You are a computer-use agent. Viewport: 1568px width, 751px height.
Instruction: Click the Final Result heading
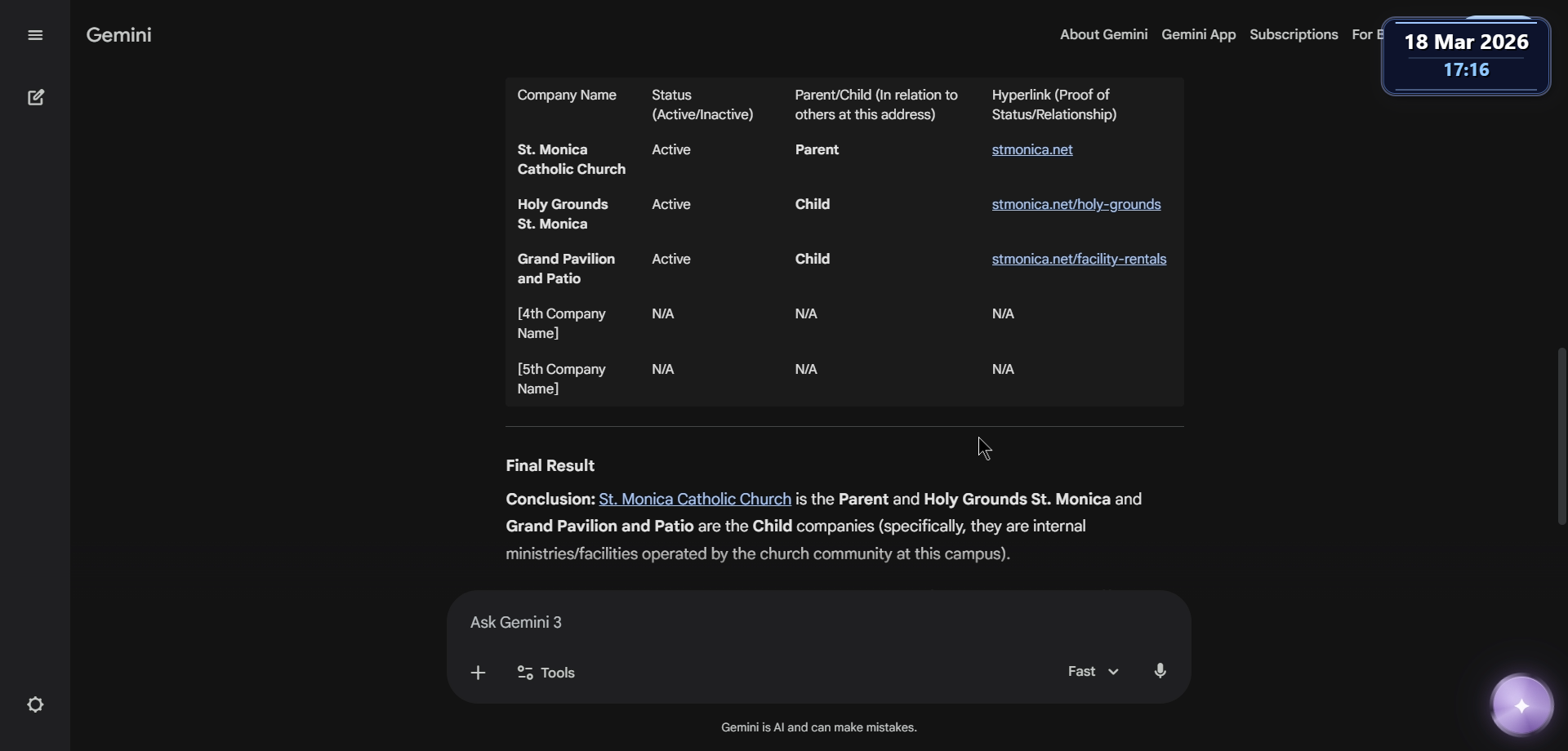[x=550, y=465]
